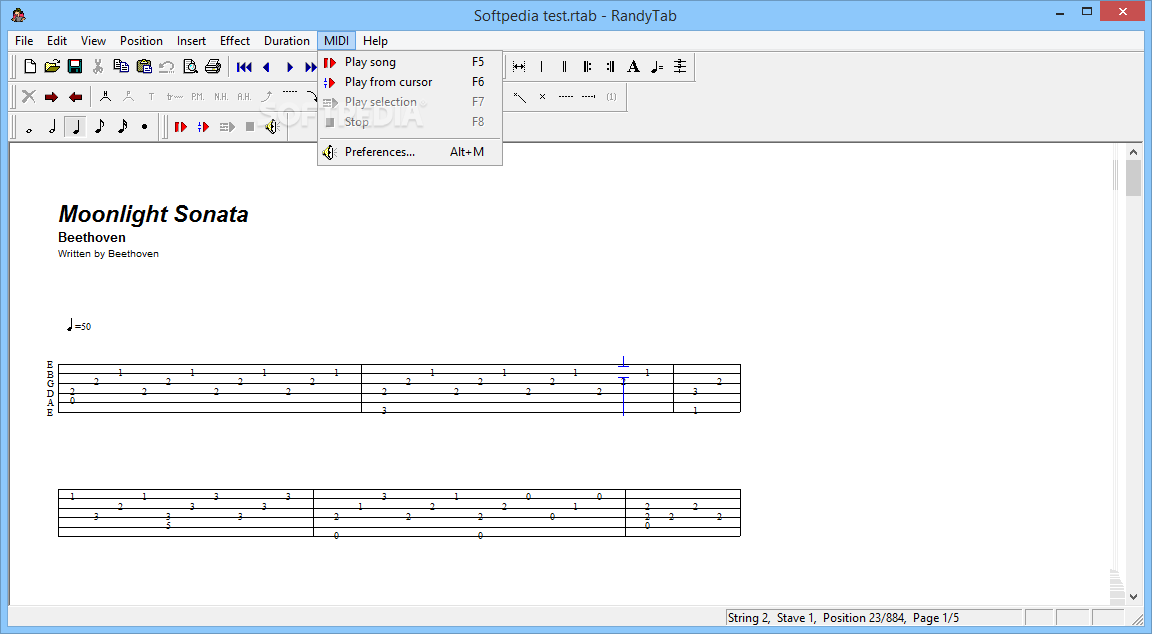Select the sixteenth note duration

122,127
